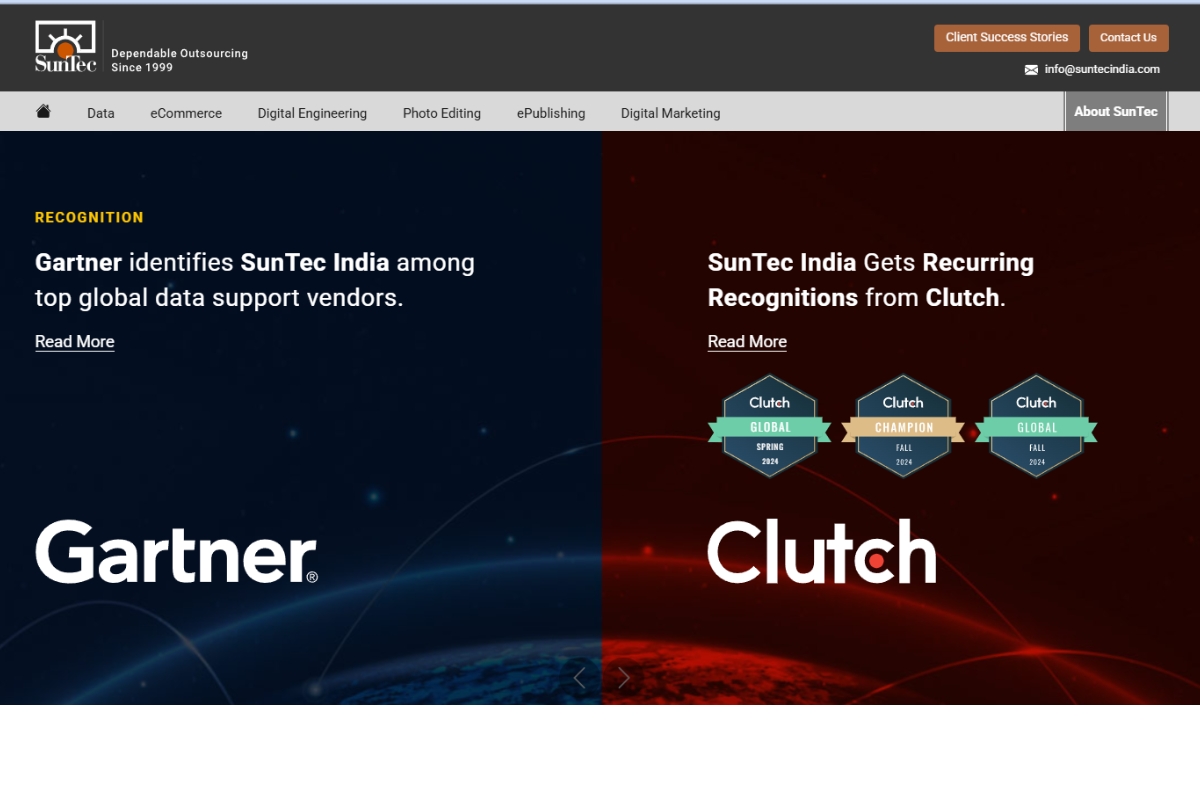1200x800 pixels.
Task: Open the Digital Engineering menu
Action: [312, 113]
